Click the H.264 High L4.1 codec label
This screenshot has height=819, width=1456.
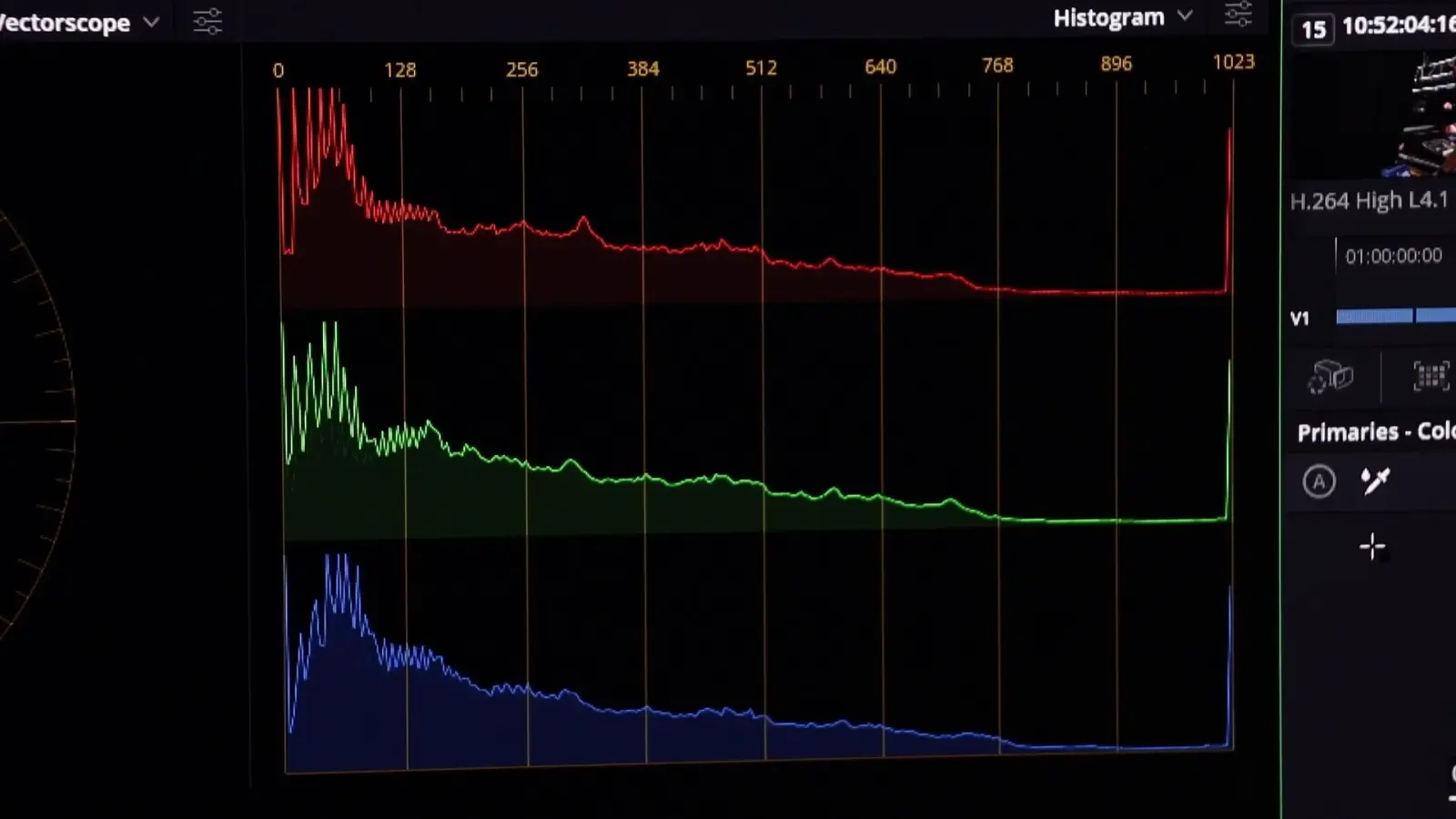tap(1369, 201)
